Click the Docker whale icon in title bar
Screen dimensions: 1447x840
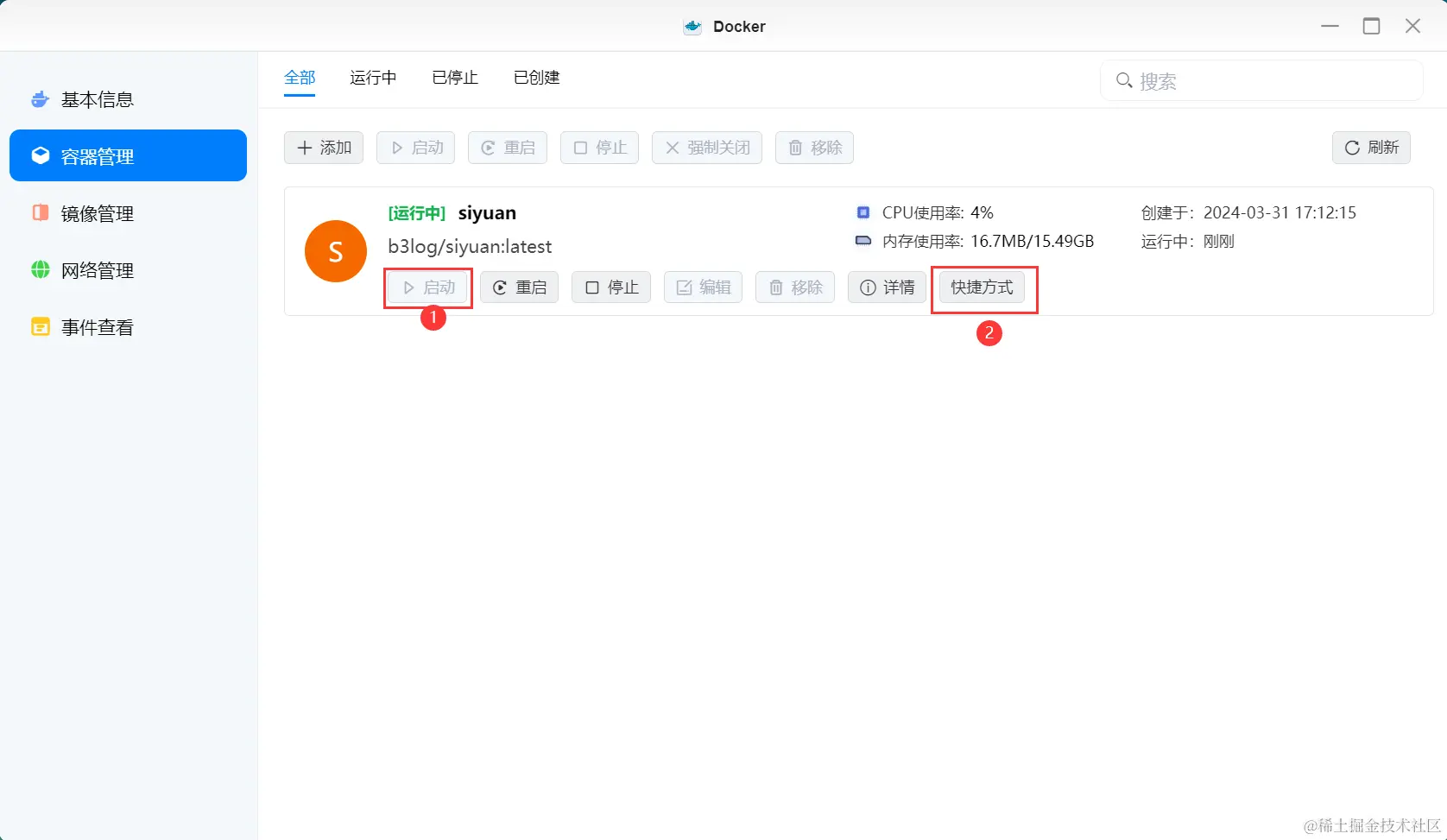(x=693, y=27)
